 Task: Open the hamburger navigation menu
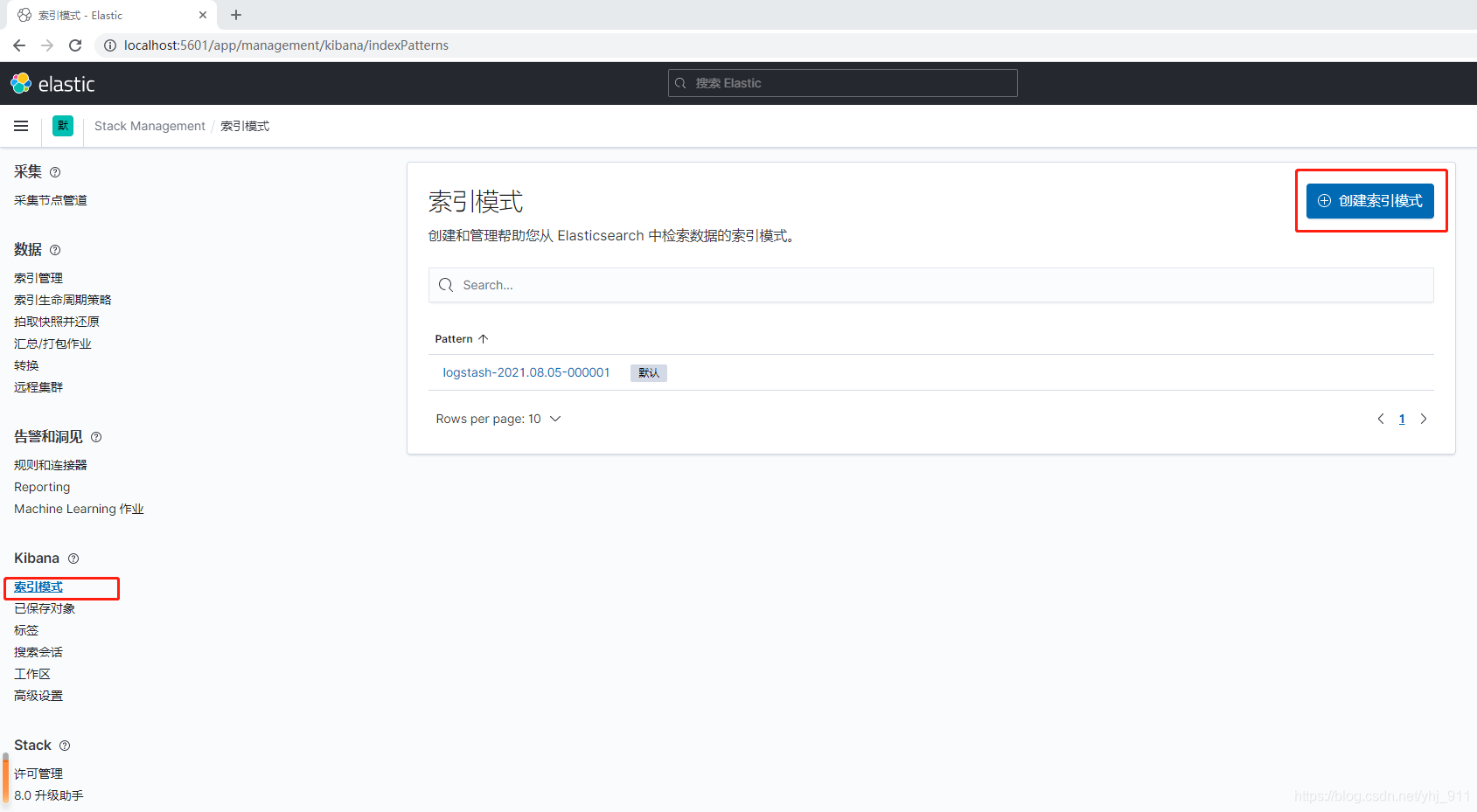[x=21, y=126]
